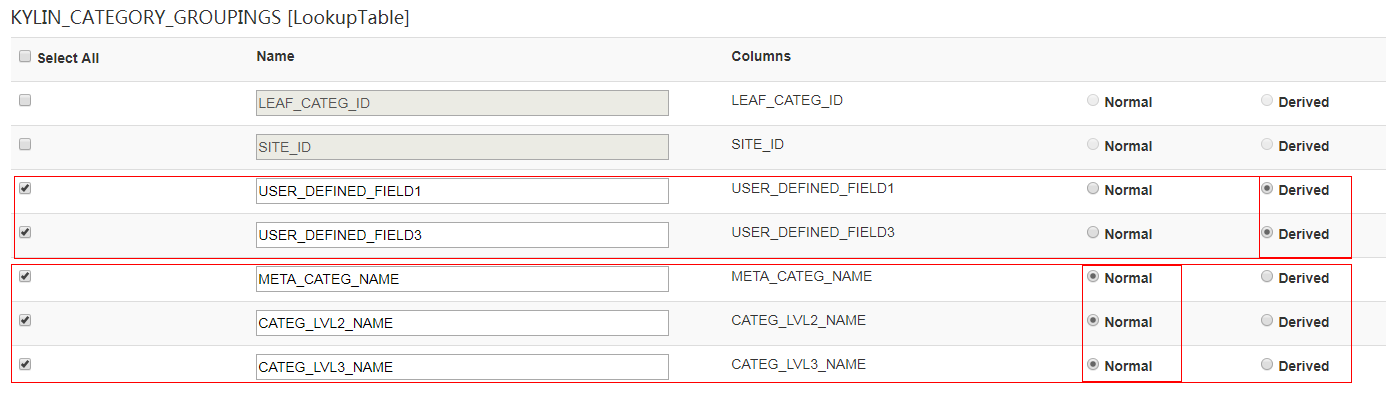Click the USER_DEFINED_FIELD1 name input field
Screen dimensions: 1386x407
pos(462,191)
